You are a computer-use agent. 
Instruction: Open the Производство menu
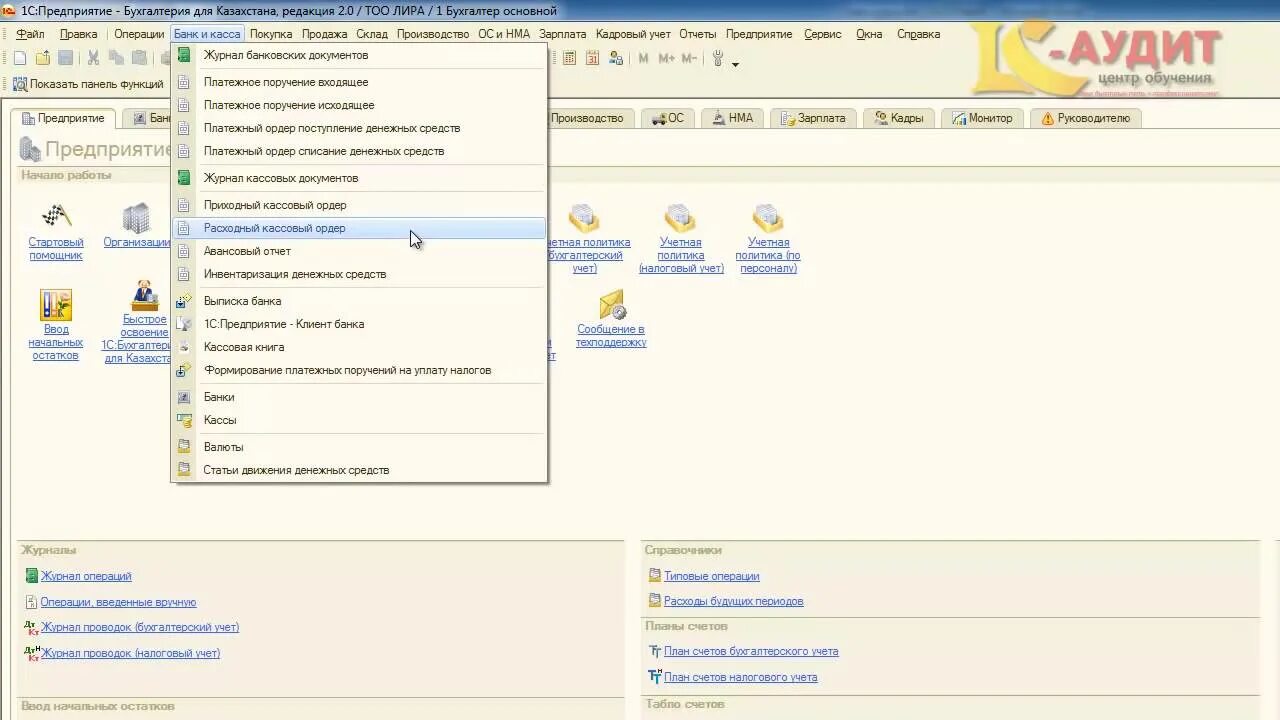pos(433,34)
